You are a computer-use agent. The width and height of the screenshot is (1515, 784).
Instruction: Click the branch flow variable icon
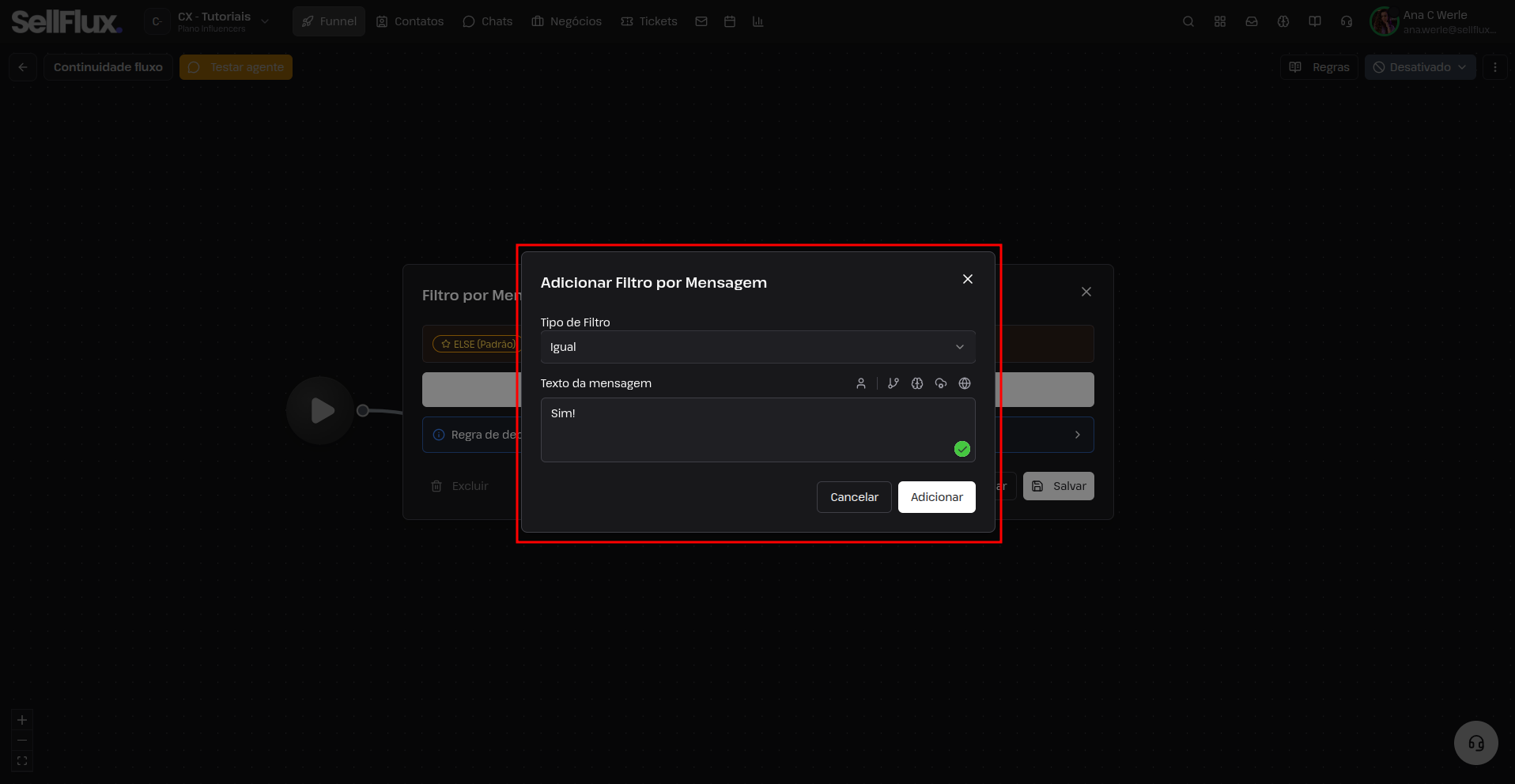click(894, 383)
